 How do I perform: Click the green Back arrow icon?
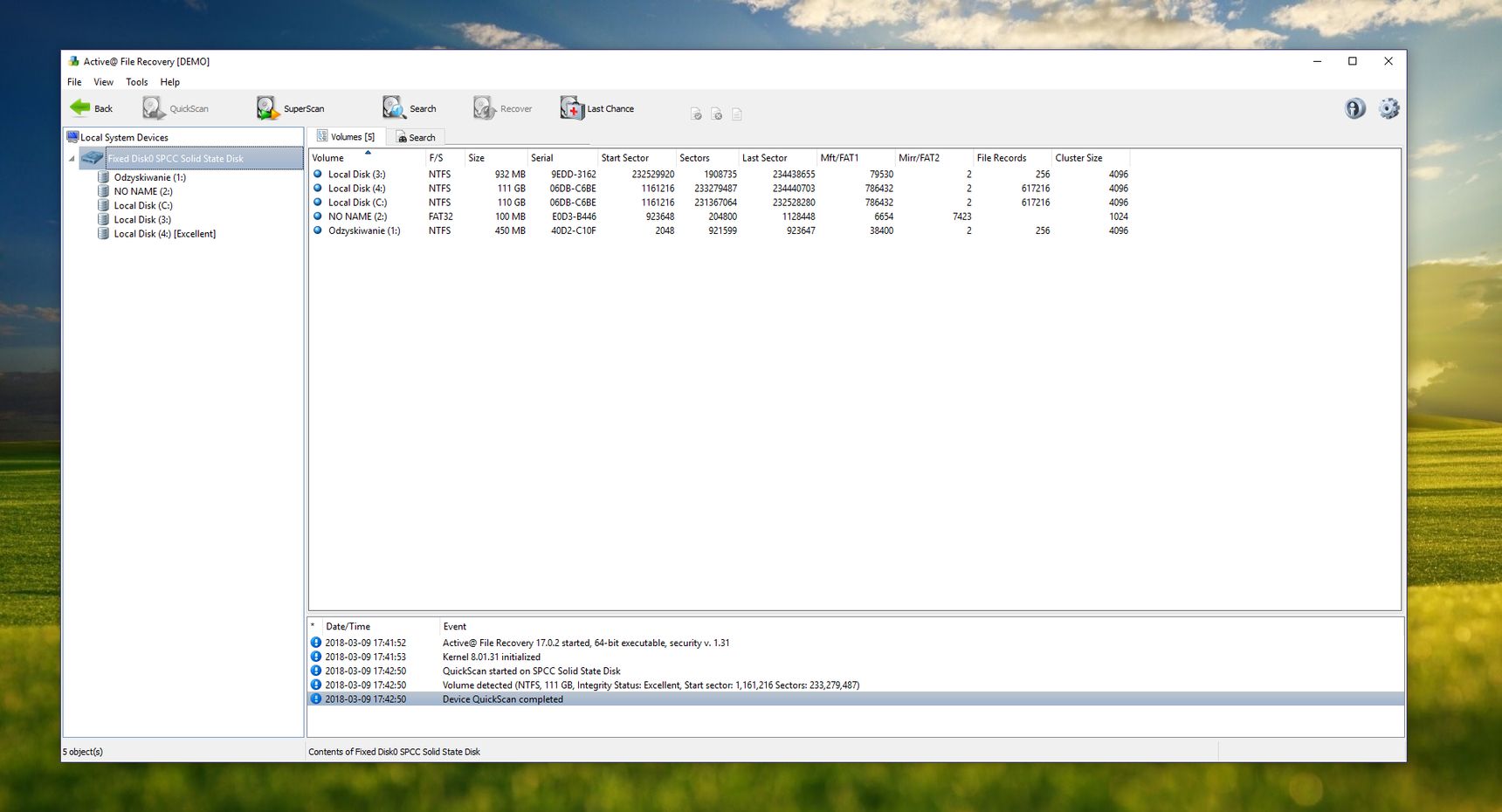tap(80, 107)
